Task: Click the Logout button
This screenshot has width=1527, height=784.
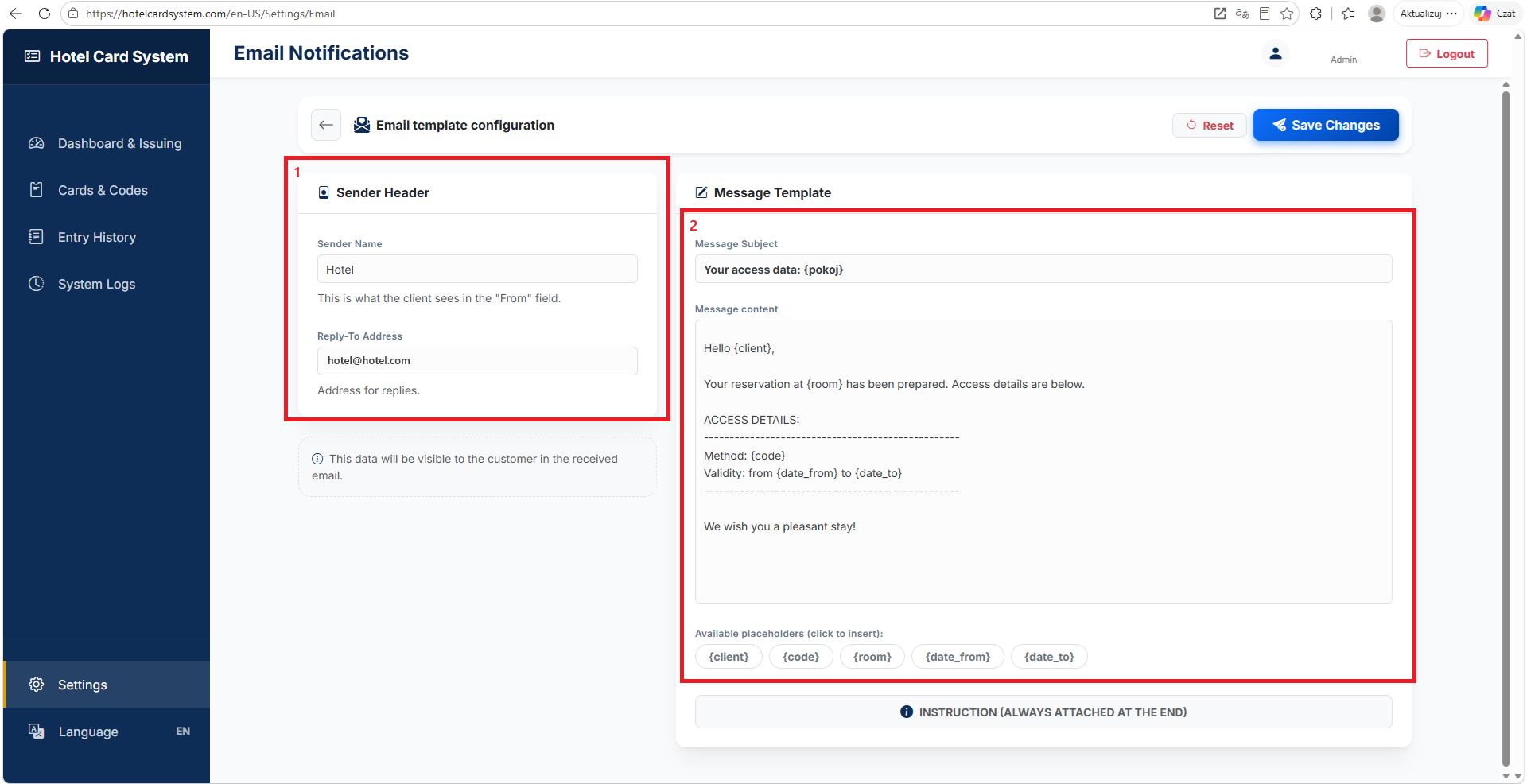Action: click(x=1447, y=53)
